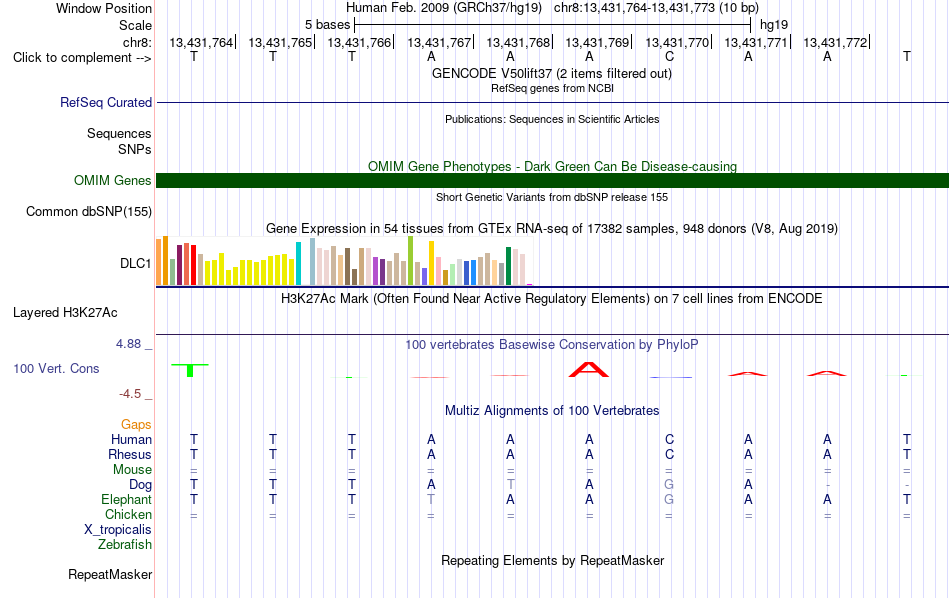The height and width of the screenshot is (598, 950).
Task: Click the C base in the Rhesus row
Action: [x=669, y=454]
